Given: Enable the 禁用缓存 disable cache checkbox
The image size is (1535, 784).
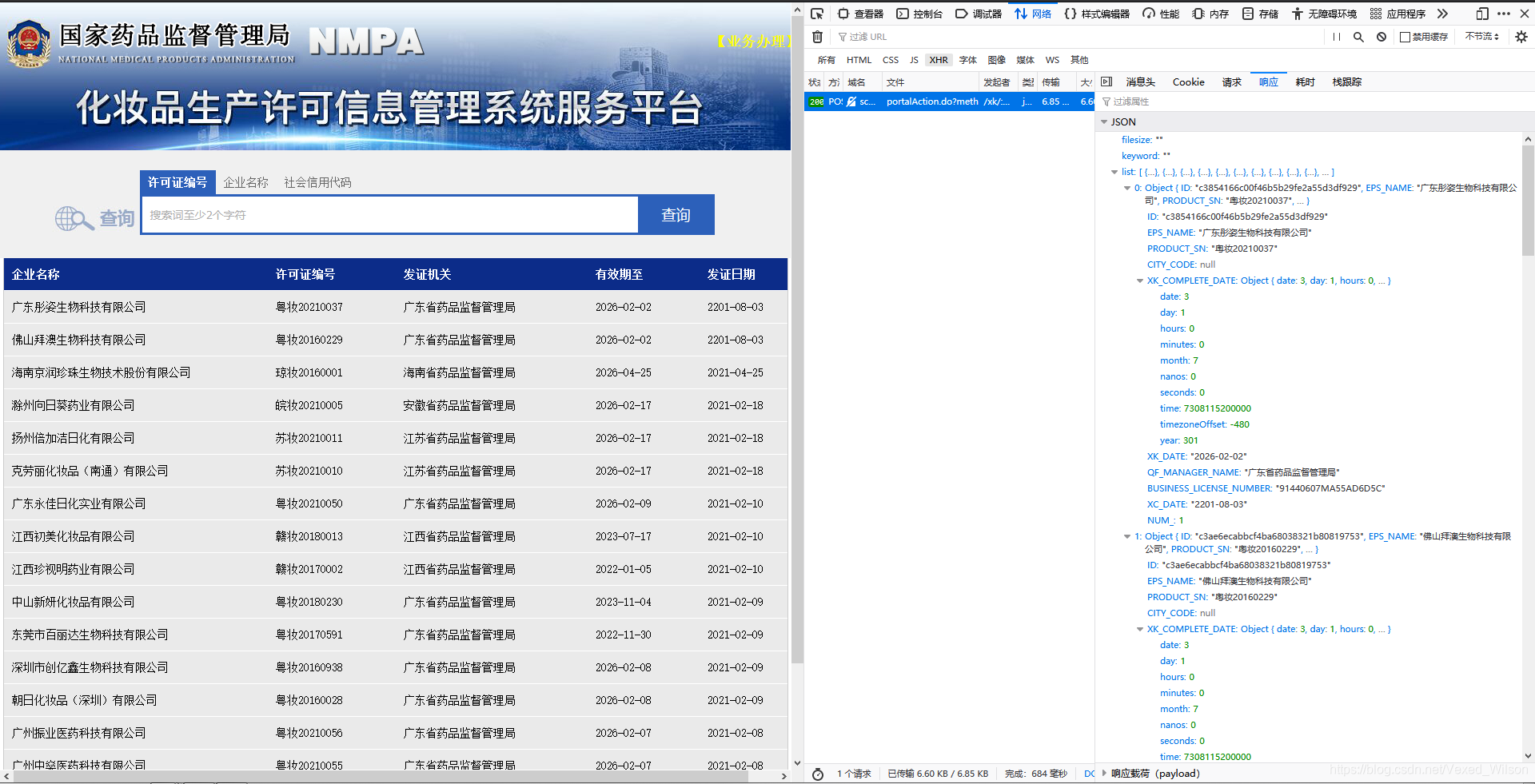Looking at the screenshot, I should [x=1405, y=37].
